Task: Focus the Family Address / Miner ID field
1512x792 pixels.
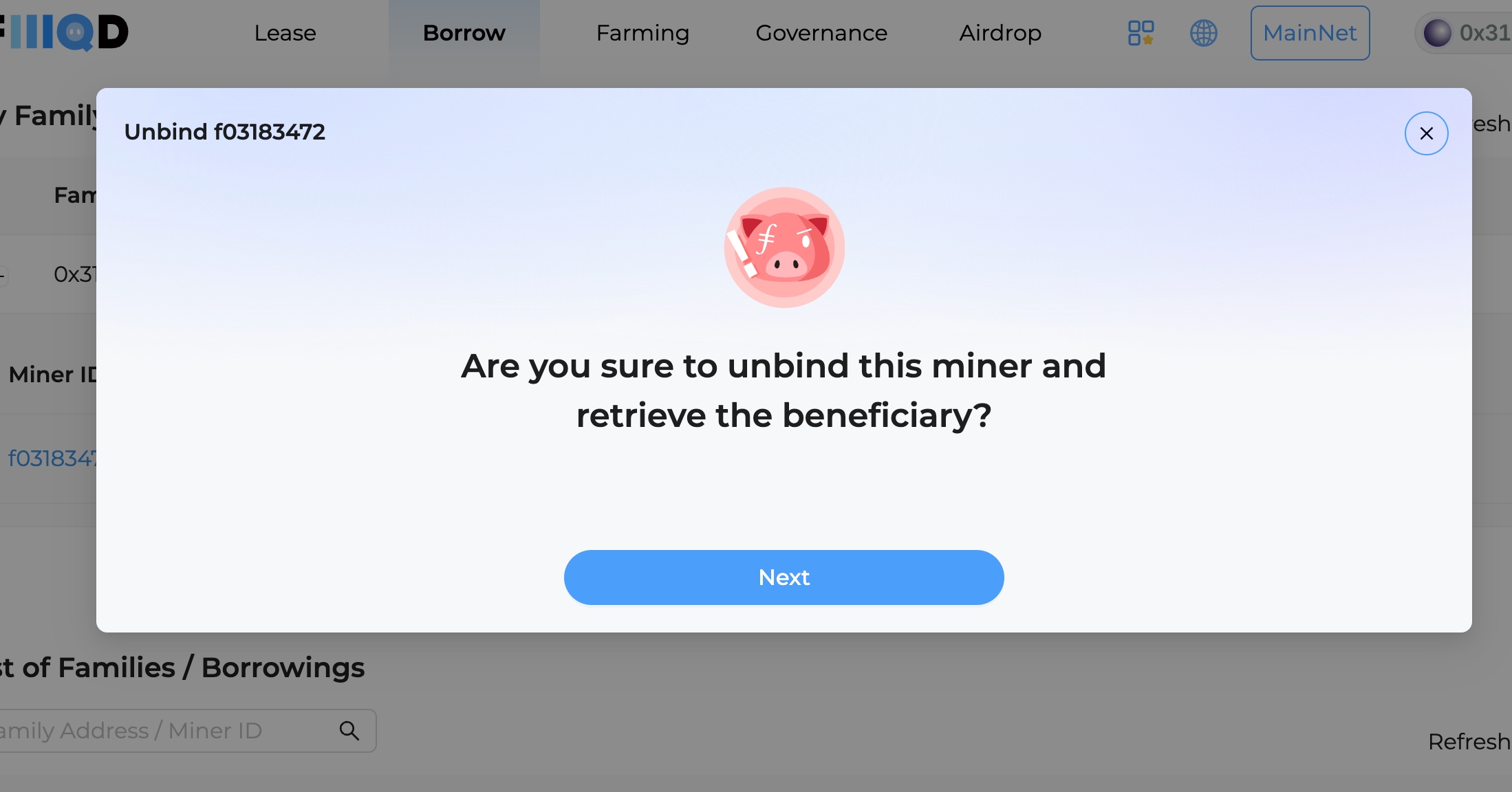Action: coord(187,731)
